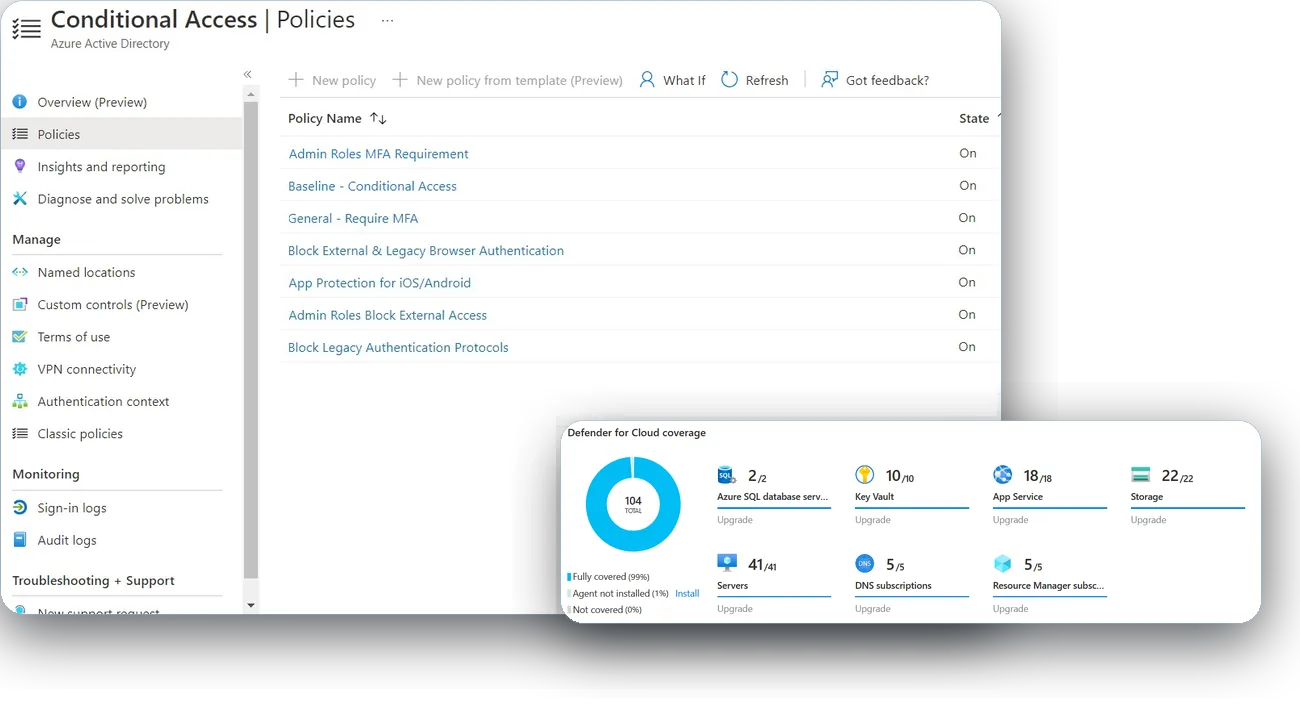Open Admin Roles MFA Requirement policy

tap(378, 154)
